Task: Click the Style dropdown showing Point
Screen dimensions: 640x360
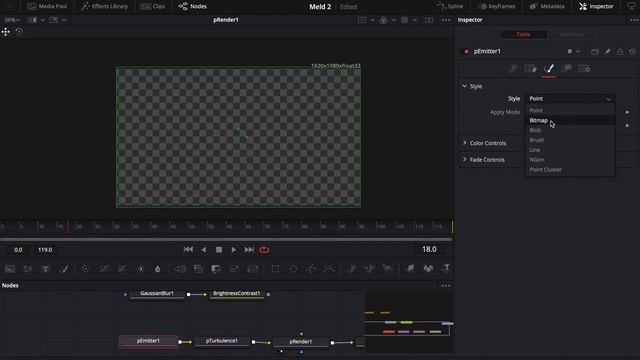Action: click(x=570, y=99)
